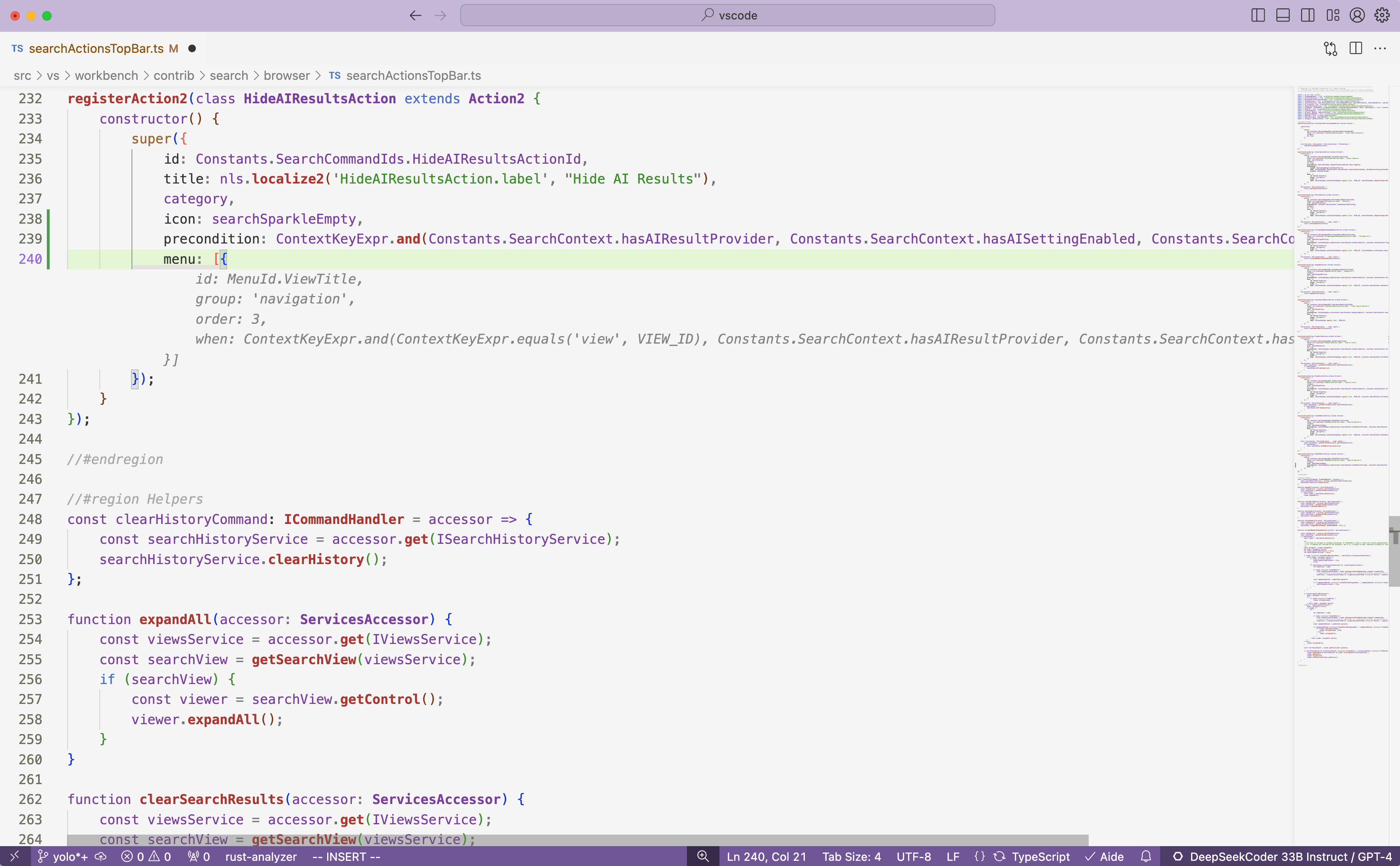Open forwarded ports indicator showing 0
This screenshot has width=1400, height=866.
tap(199, 856)
